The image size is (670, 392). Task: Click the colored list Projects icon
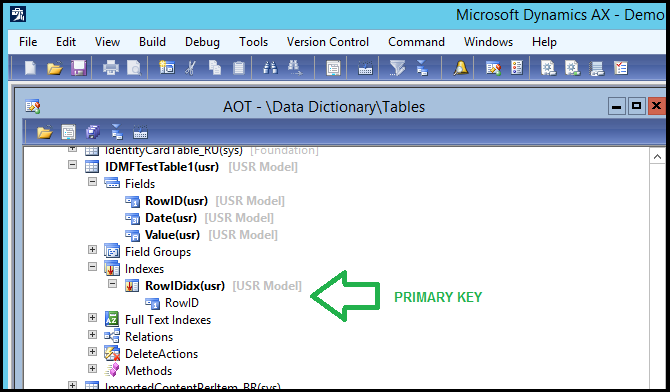517,68
